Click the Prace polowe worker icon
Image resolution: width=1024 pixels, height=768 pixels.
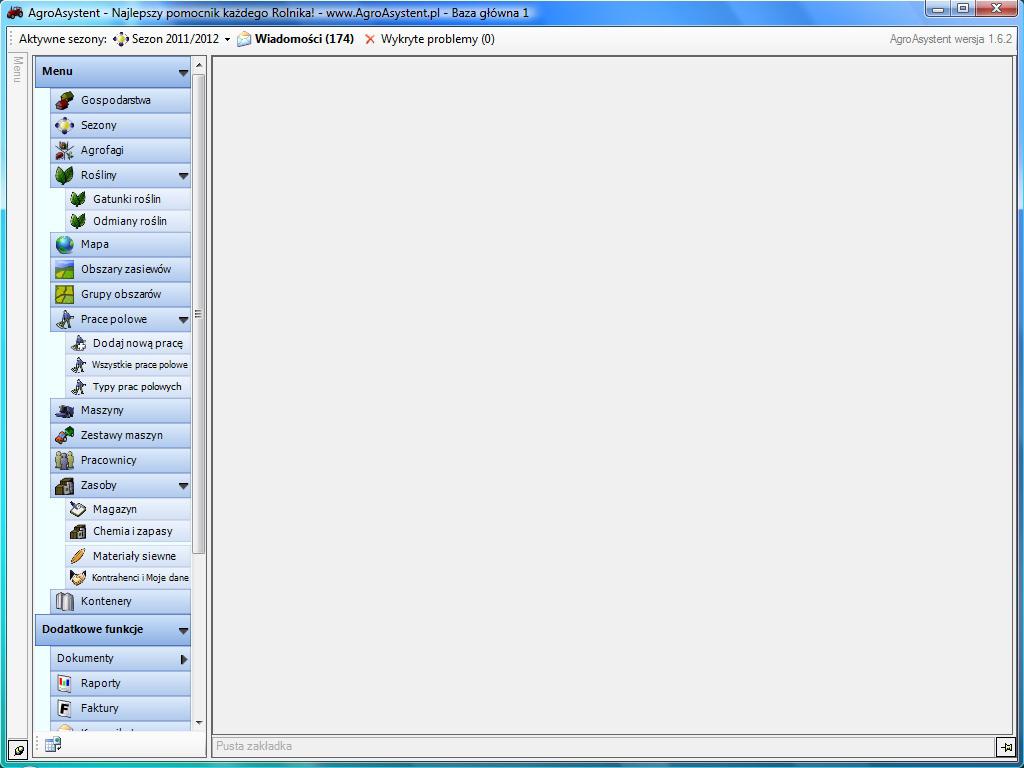64,319
